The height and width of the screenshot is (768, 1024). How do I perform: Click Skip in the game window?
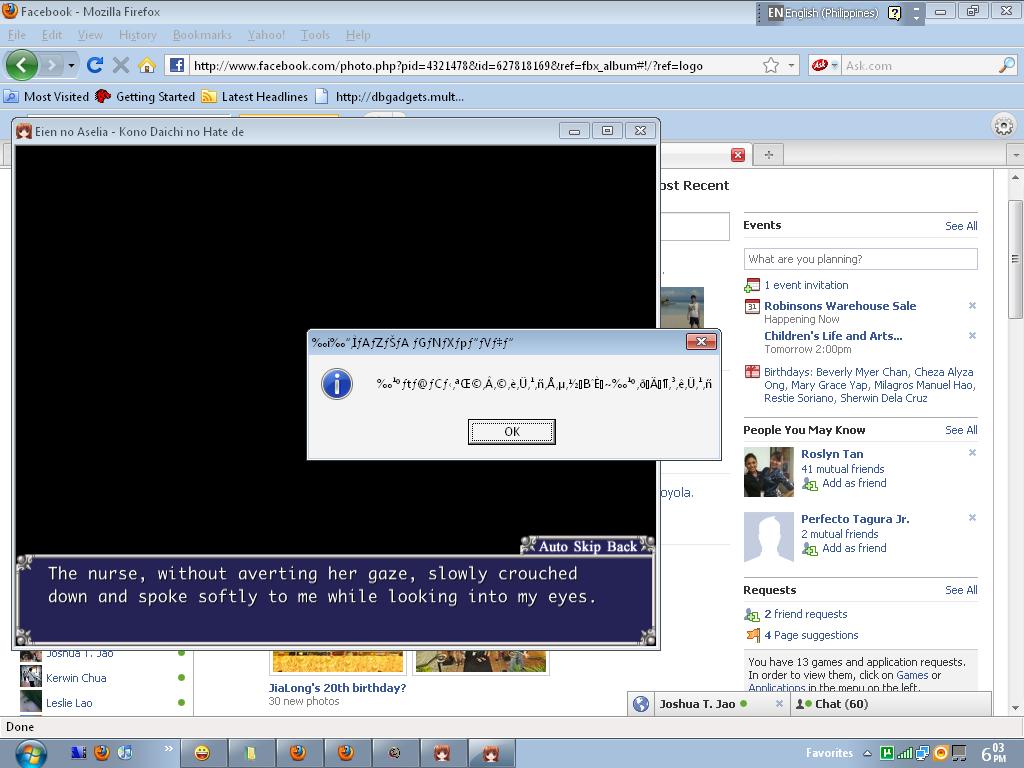point(588,547)
